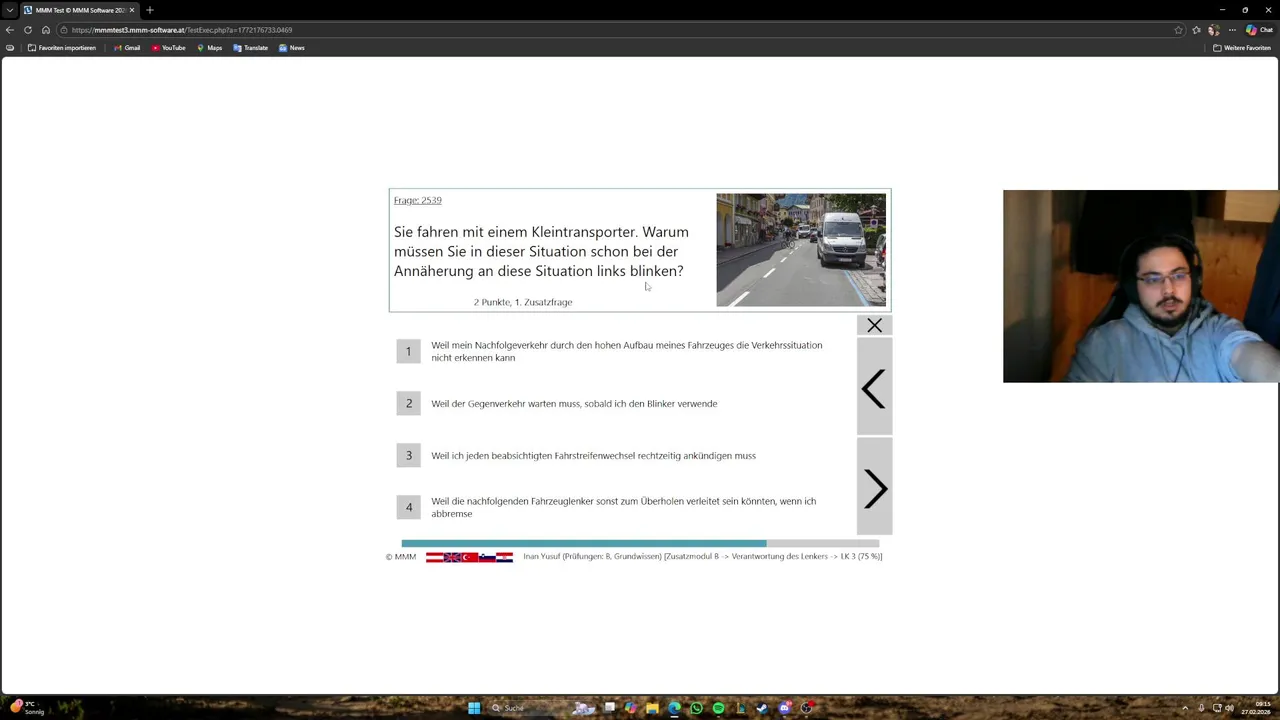Select answer number 4 box
The height and width of the screenshot is (720, 1280).
point(408,507)
